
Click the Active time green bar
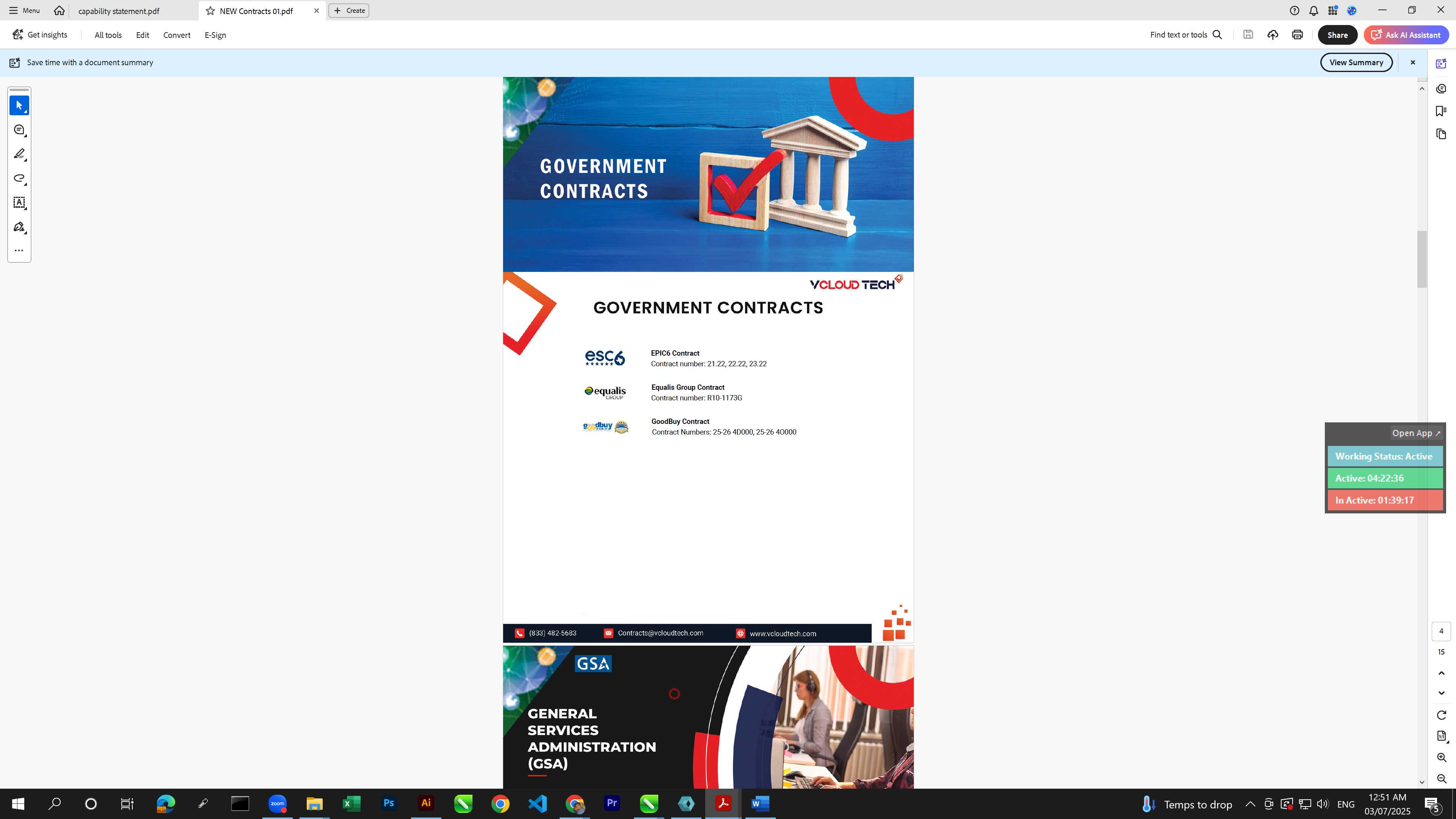coord(1385,478)
